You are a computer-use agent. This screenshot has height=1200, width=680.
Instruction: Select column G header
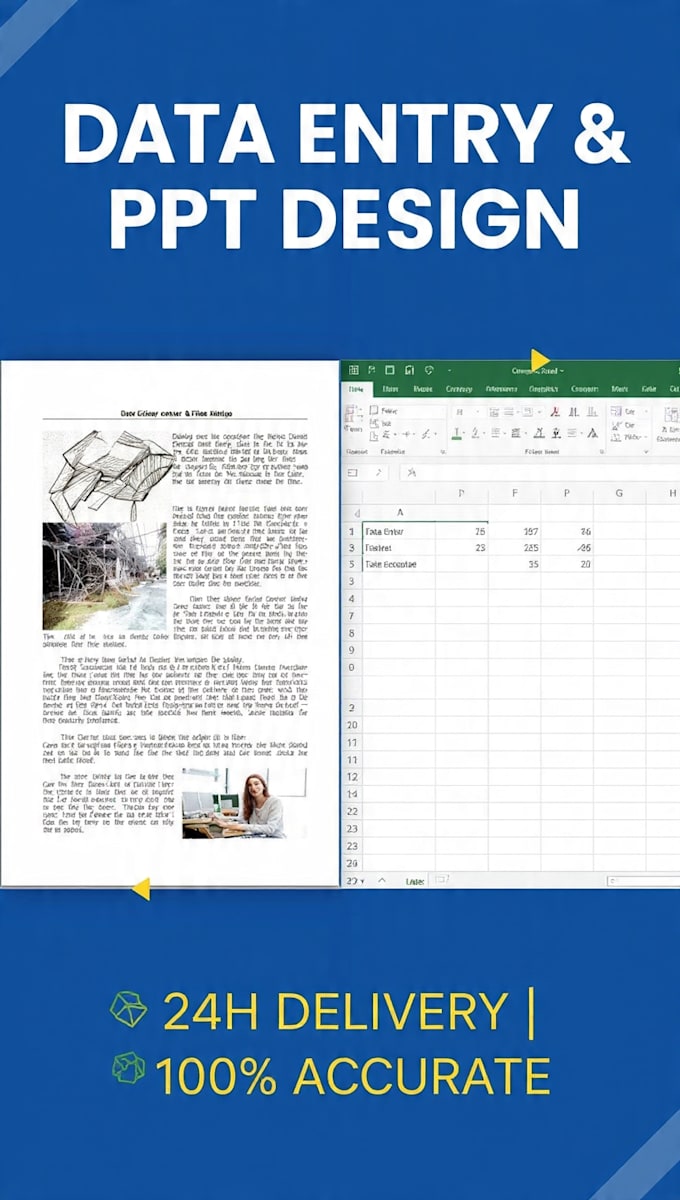point(619,493)
